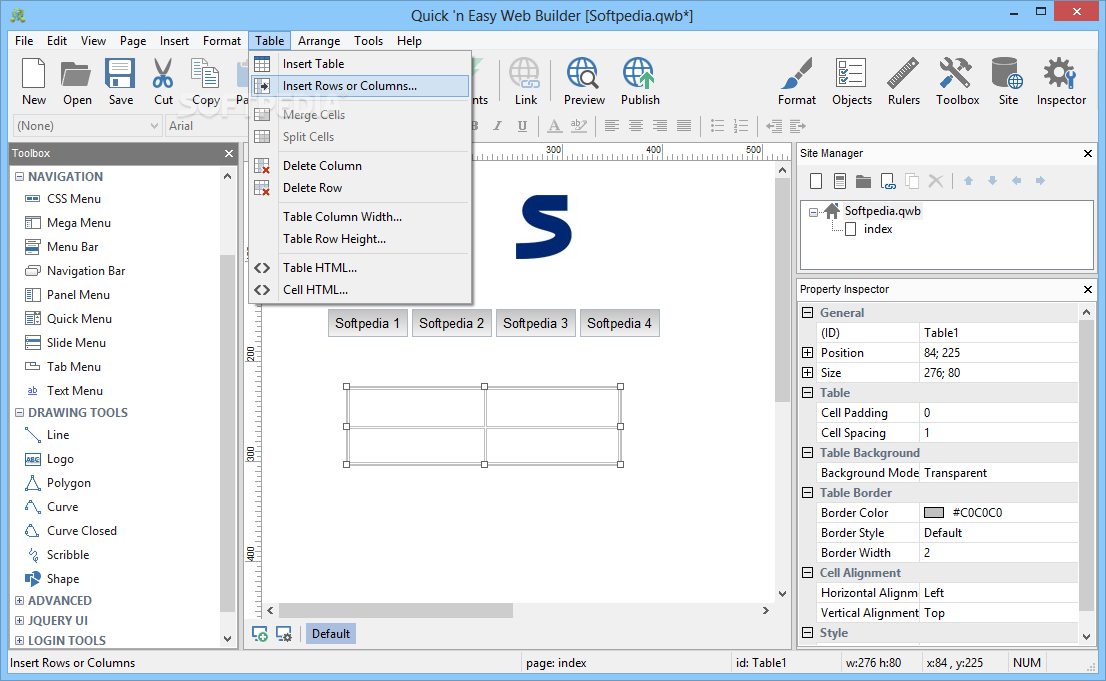1106x681 pixels.
Task: Click the Softpedia 1 button
Action: (x=367, y=323)
